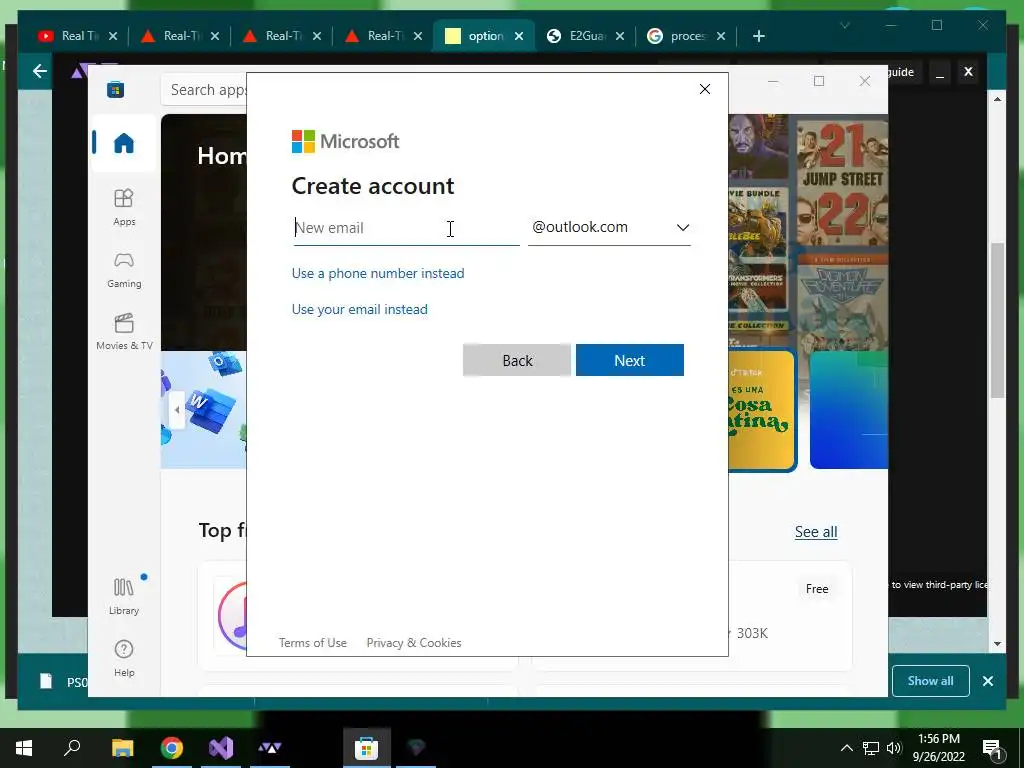1024x768 pixels.
Task: Open the network tray icon
Action: coord(871,748)
